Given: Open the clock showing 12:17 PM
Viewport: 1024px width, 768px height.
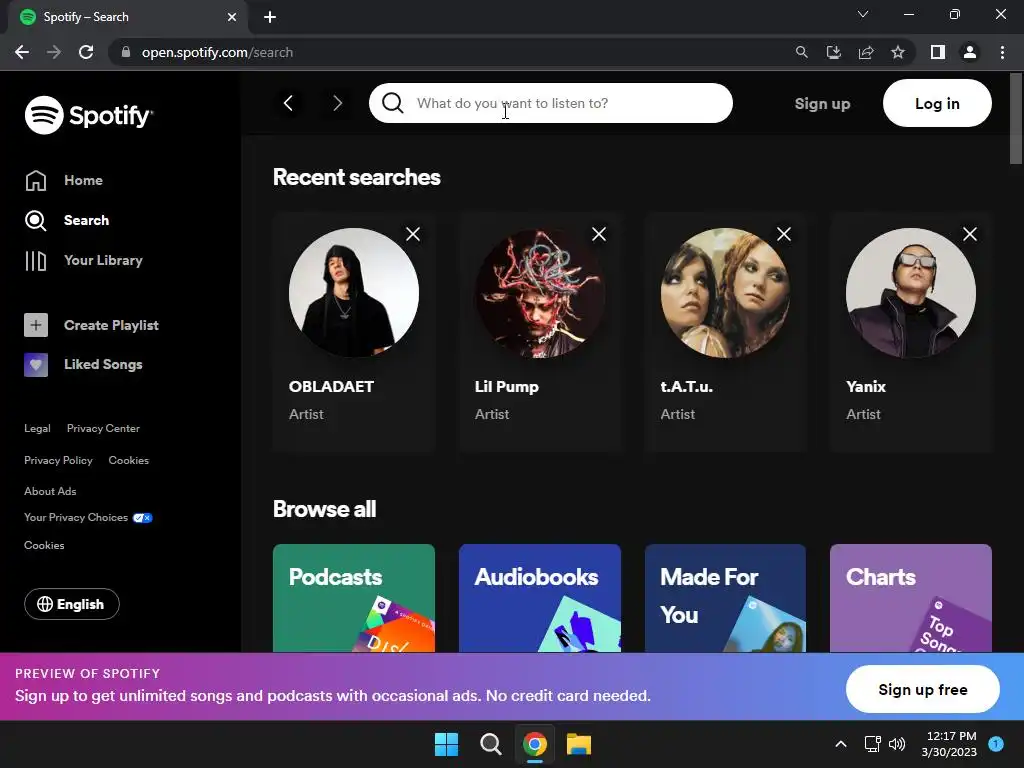Looking at the screenshot, I should coord(949,744).
